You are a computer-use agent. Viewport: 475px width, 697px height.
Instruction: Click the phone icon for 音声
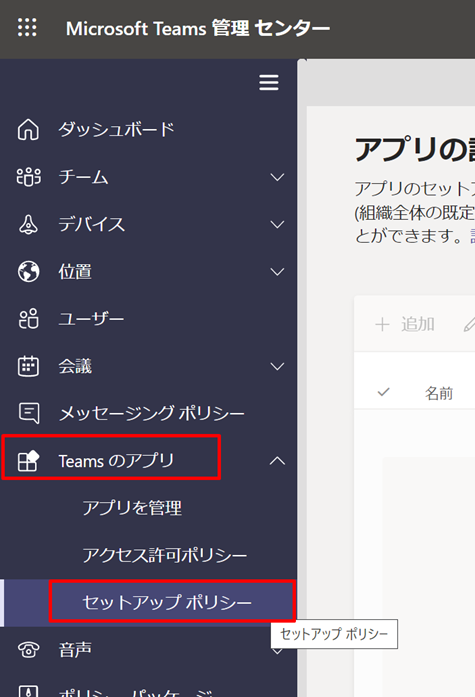tap(28, 650)
